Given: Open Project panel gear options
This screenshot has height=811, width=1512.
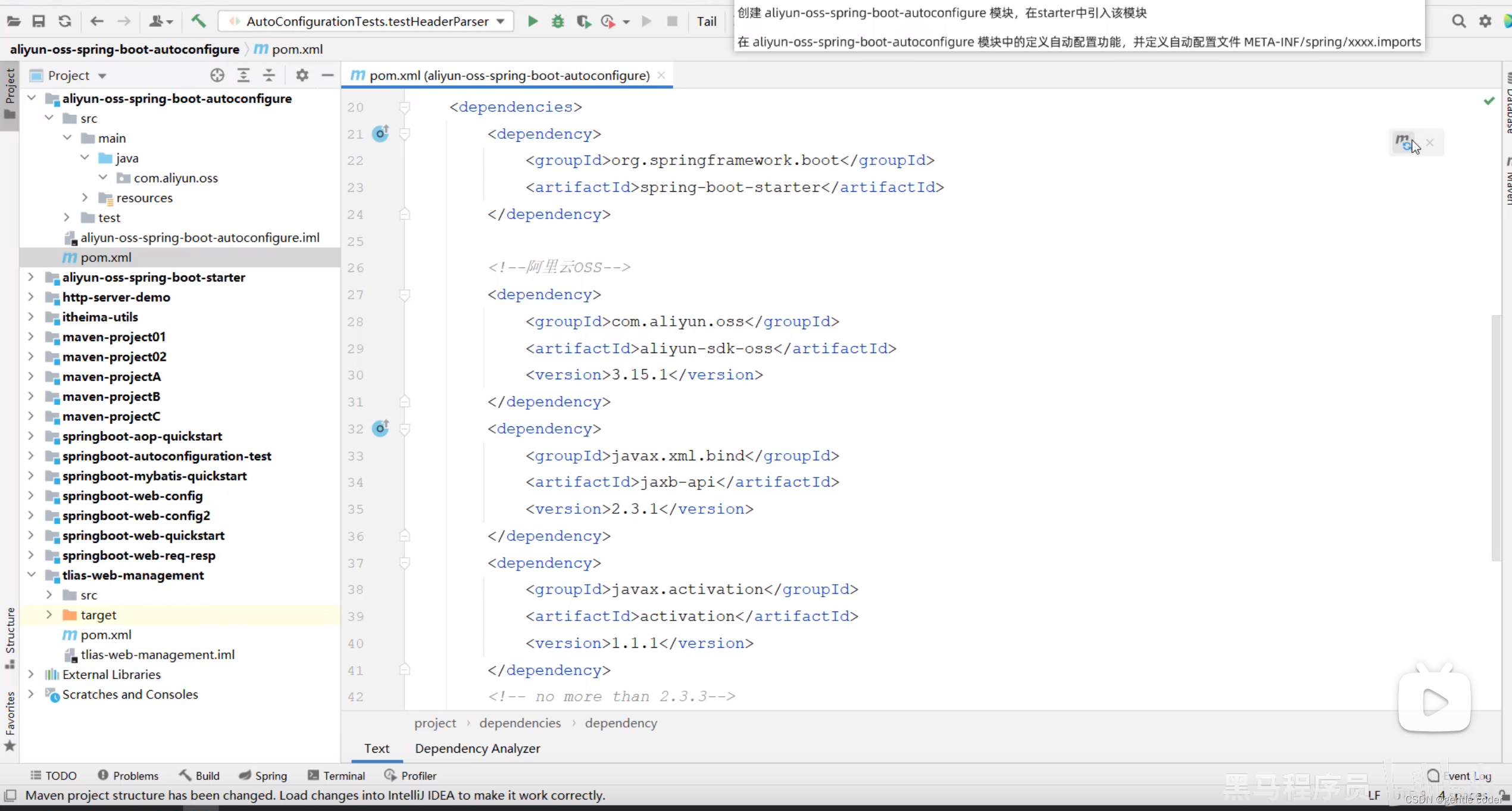Looking at the screenshot, I should click(x=302, y=76).
